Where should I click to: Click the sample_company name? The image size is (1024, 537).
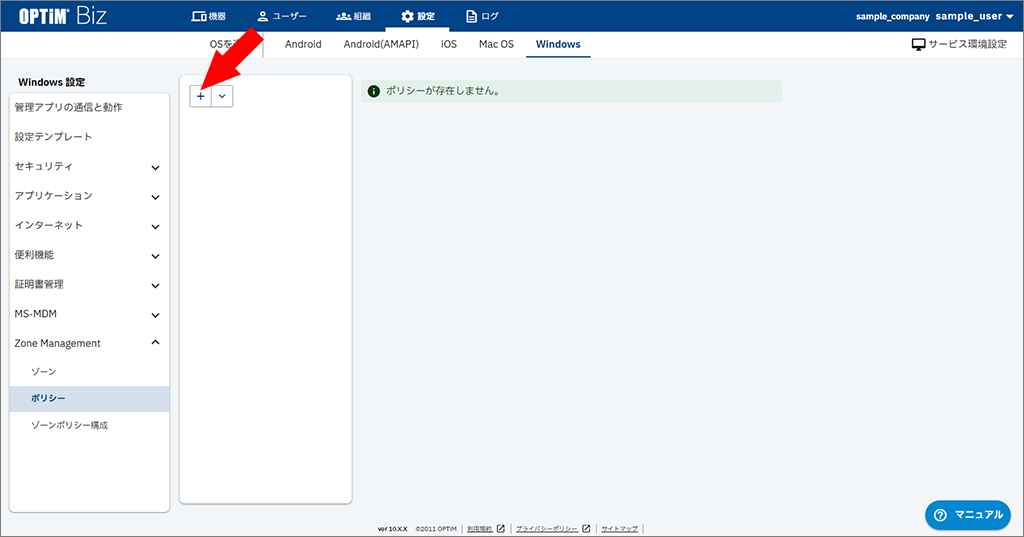point(892,16)
